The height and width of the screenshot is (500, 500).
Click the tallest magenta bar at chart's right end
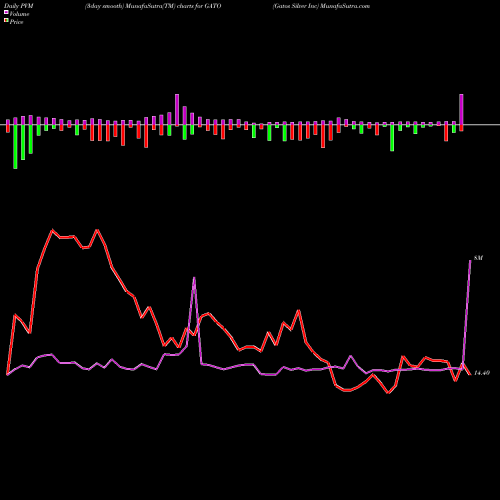coord(461,110)
